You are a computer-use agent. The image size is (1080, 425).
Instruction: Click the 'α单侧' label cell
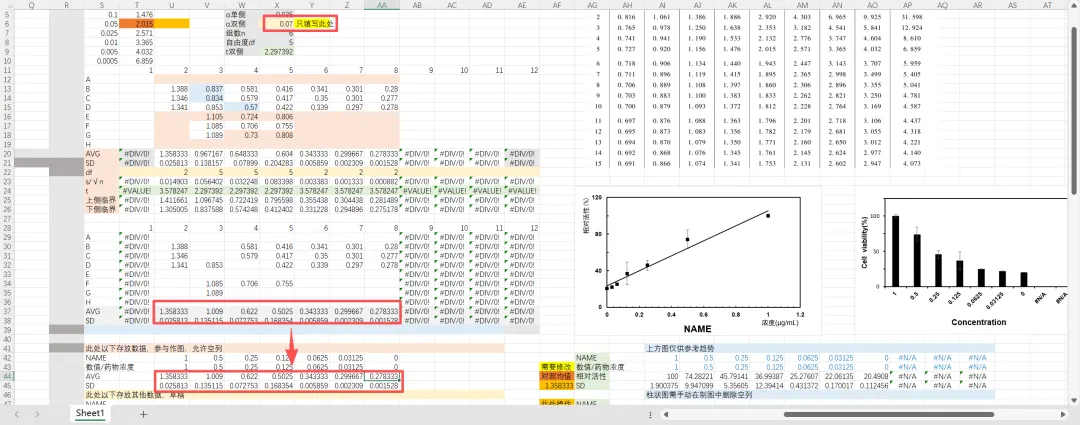[x=242, y=14]
